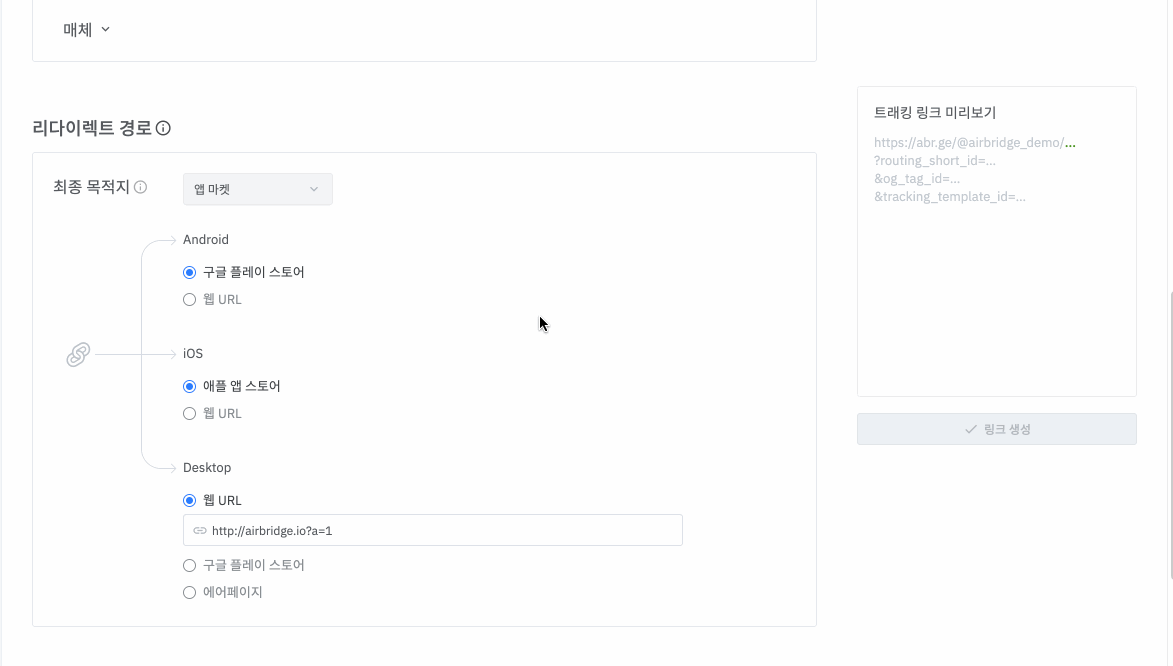Click the chevron arrow next to 매체
This screenshot has height=666, width=1173.
coord(105,29)
